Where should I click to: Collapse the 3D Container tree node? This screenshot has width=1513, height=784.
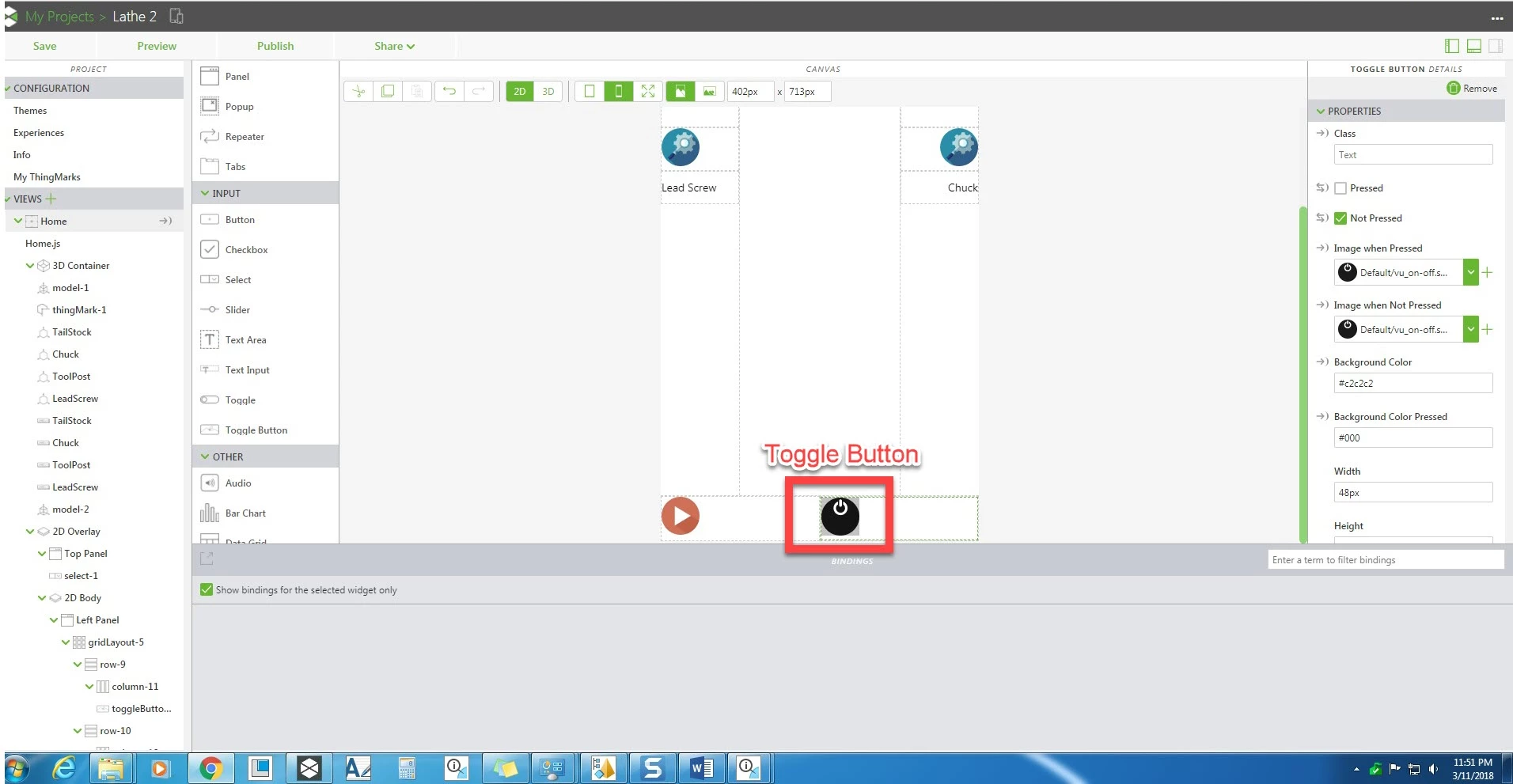30,266
